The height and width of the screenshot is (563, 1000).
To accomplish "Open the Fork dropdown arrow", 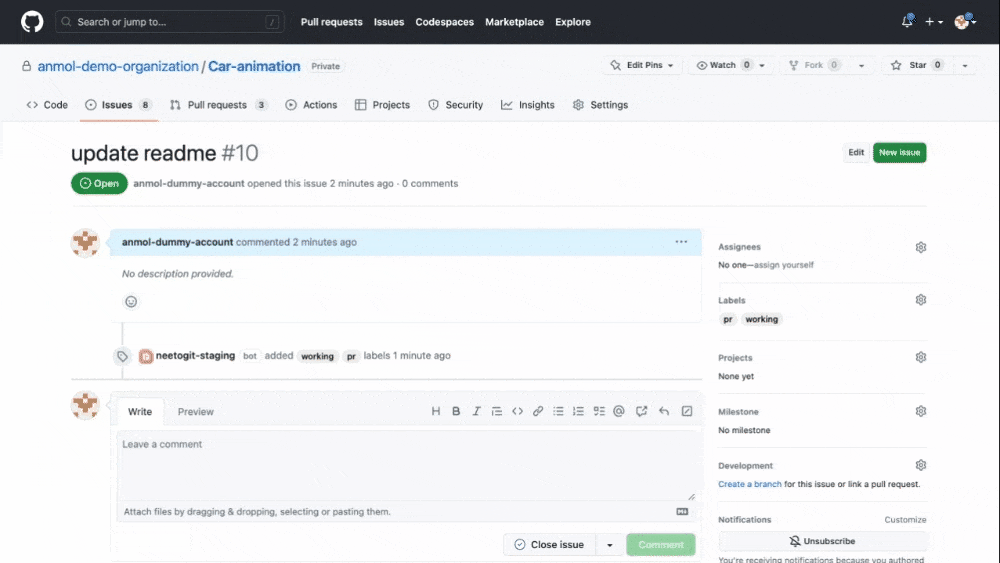I will 861,65.
